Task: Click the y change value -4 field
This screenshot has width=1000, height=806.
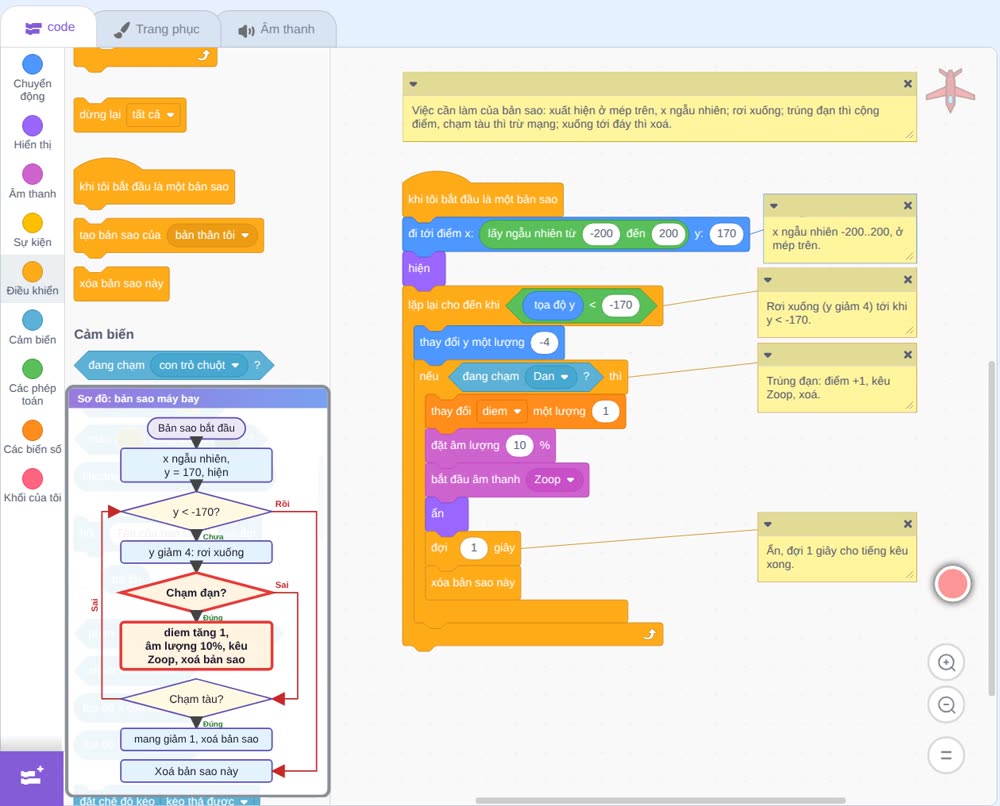Action: [544, 342]
